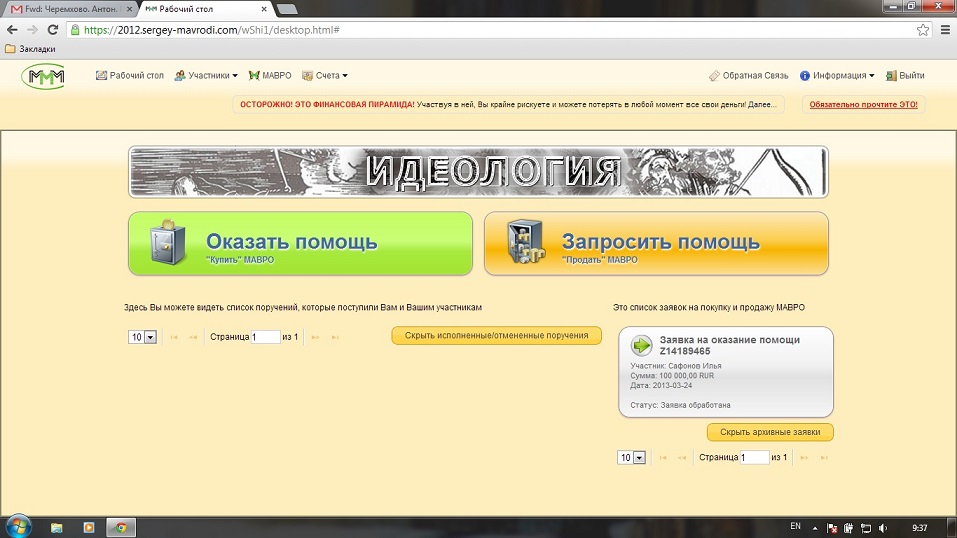
Task: Open Windows Explorer from taskbar
Action: pos(57,528)
